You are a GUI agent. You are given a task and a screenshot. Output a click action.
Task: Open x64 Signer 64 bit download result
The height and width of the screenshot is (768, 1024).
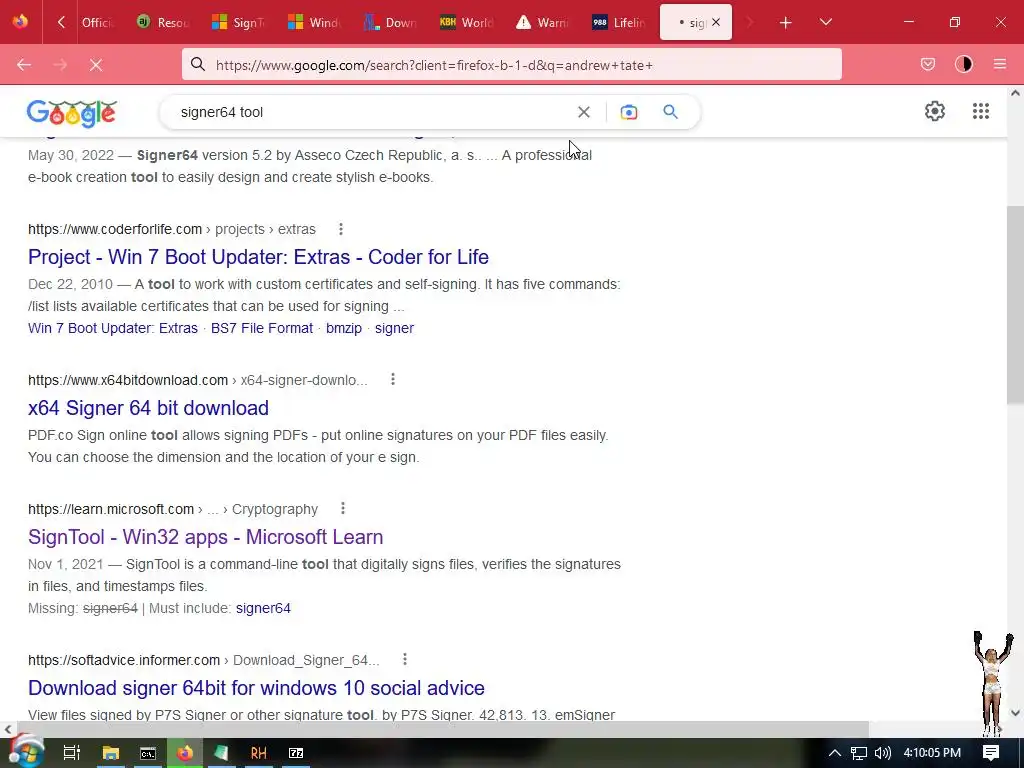[148, 408]
